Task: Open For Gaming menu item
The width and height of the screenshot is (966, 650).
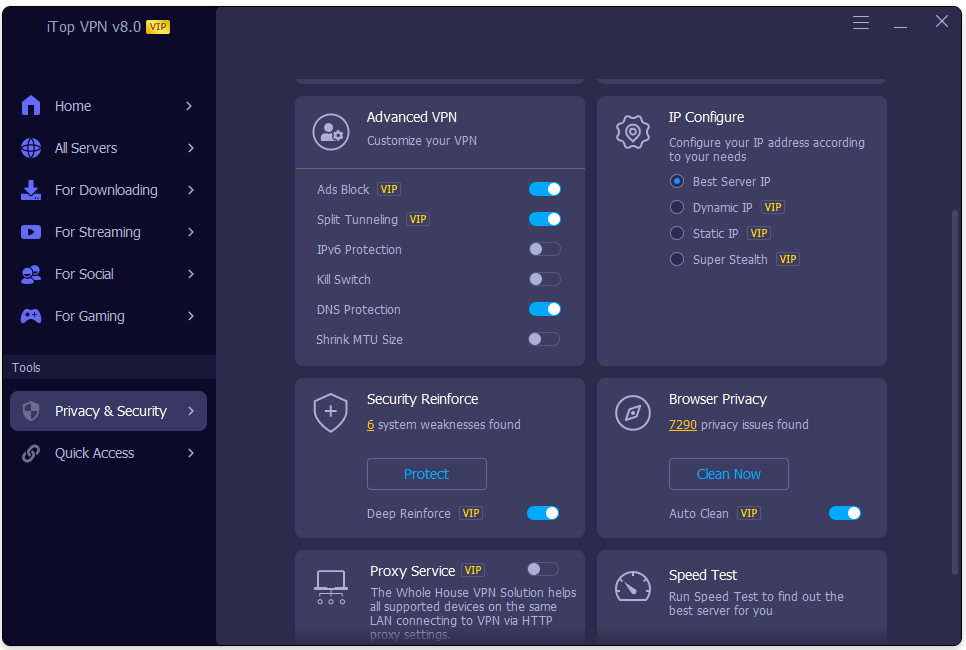Action: [x=108, y=316]
